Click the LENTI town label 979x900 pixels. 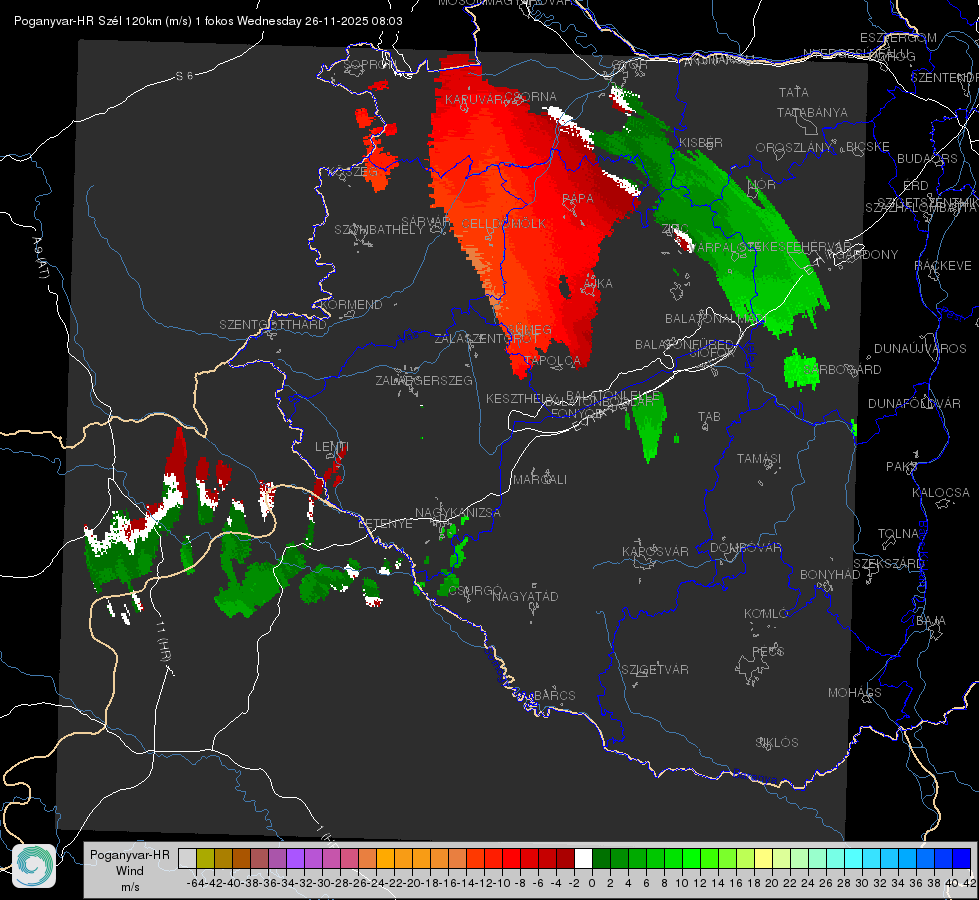(332, 447)
